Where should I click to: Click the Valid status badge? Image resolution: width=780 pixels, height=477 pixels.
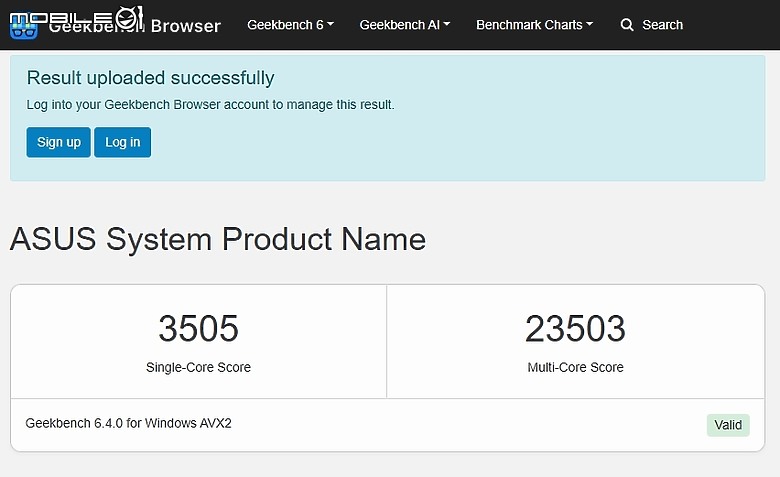[x=728, y=425]
